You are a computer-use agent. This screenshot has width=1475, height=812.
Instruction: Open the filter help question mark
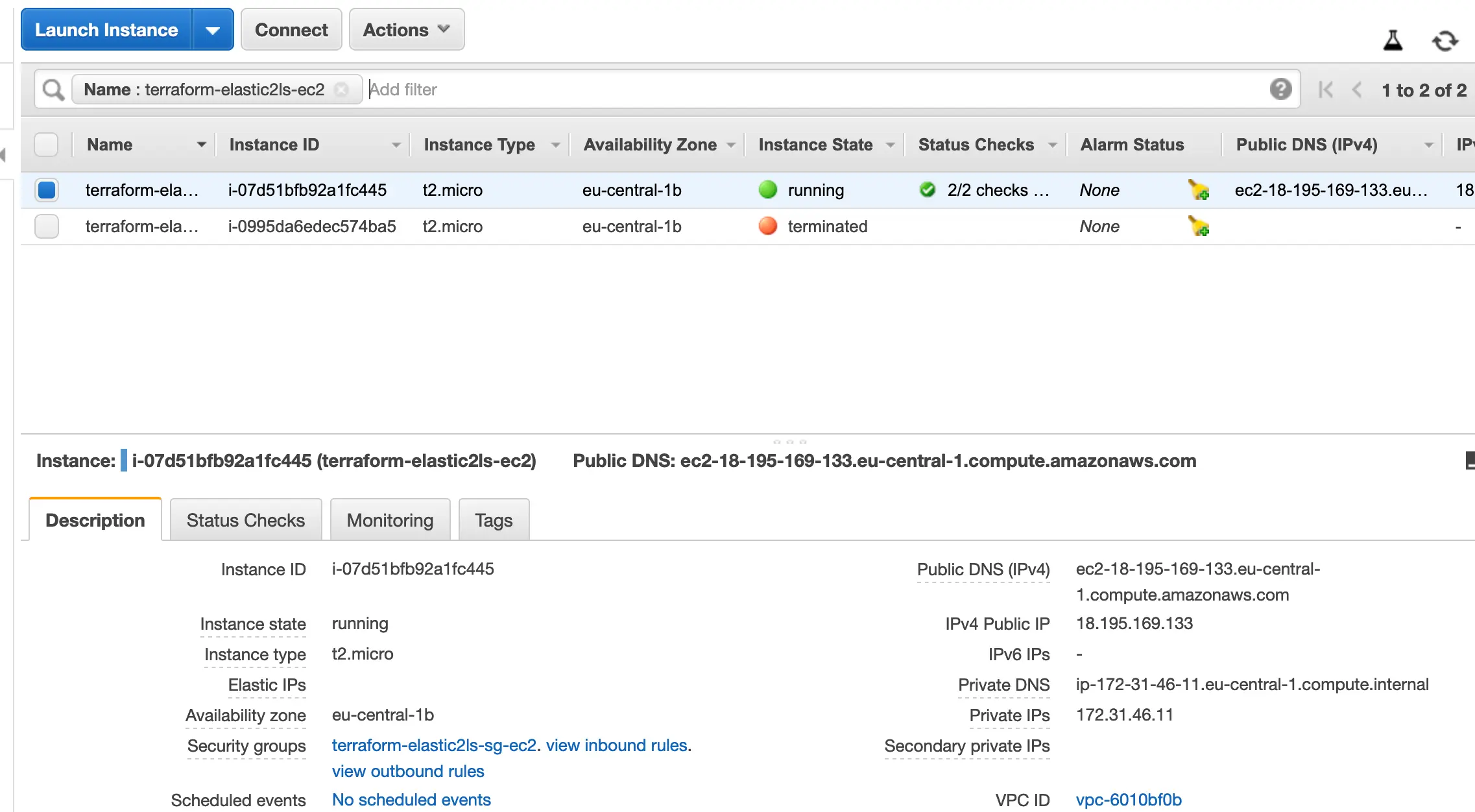tap(1280, 89)
